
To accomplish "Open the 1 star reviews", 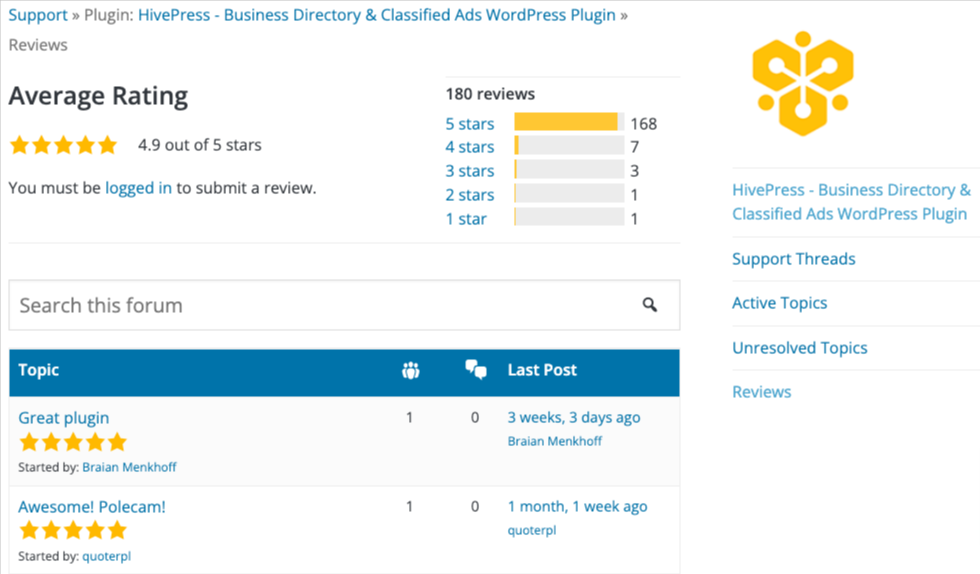I will [466, 219].
